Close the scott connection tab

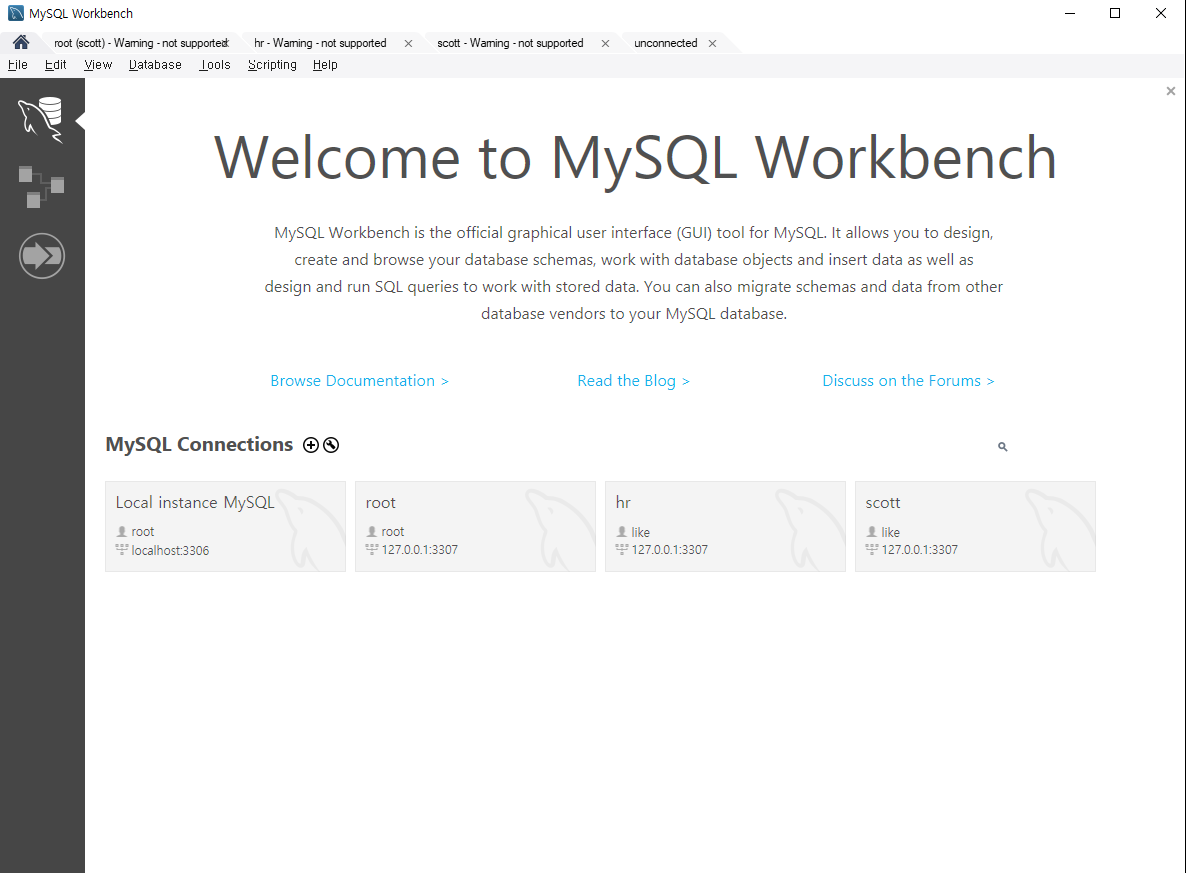coord(605,43)
